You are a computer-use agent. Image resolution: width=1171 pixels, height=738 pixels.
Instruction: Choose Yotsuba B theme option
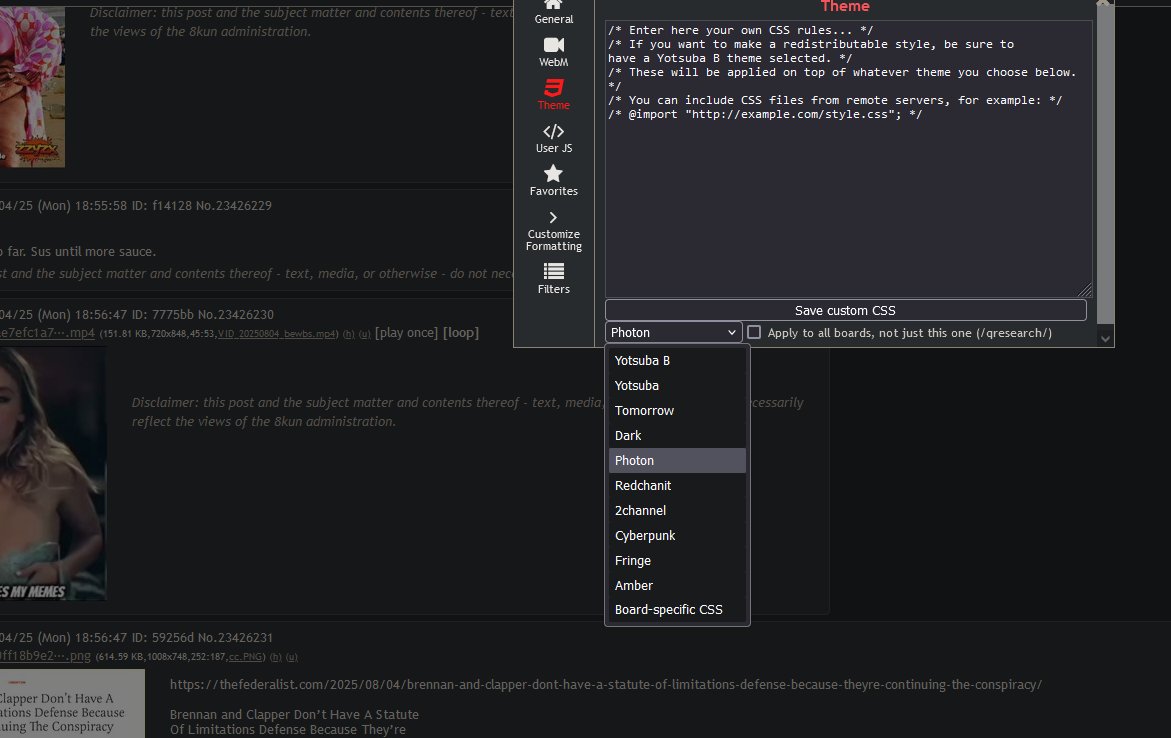coord(677,361)
